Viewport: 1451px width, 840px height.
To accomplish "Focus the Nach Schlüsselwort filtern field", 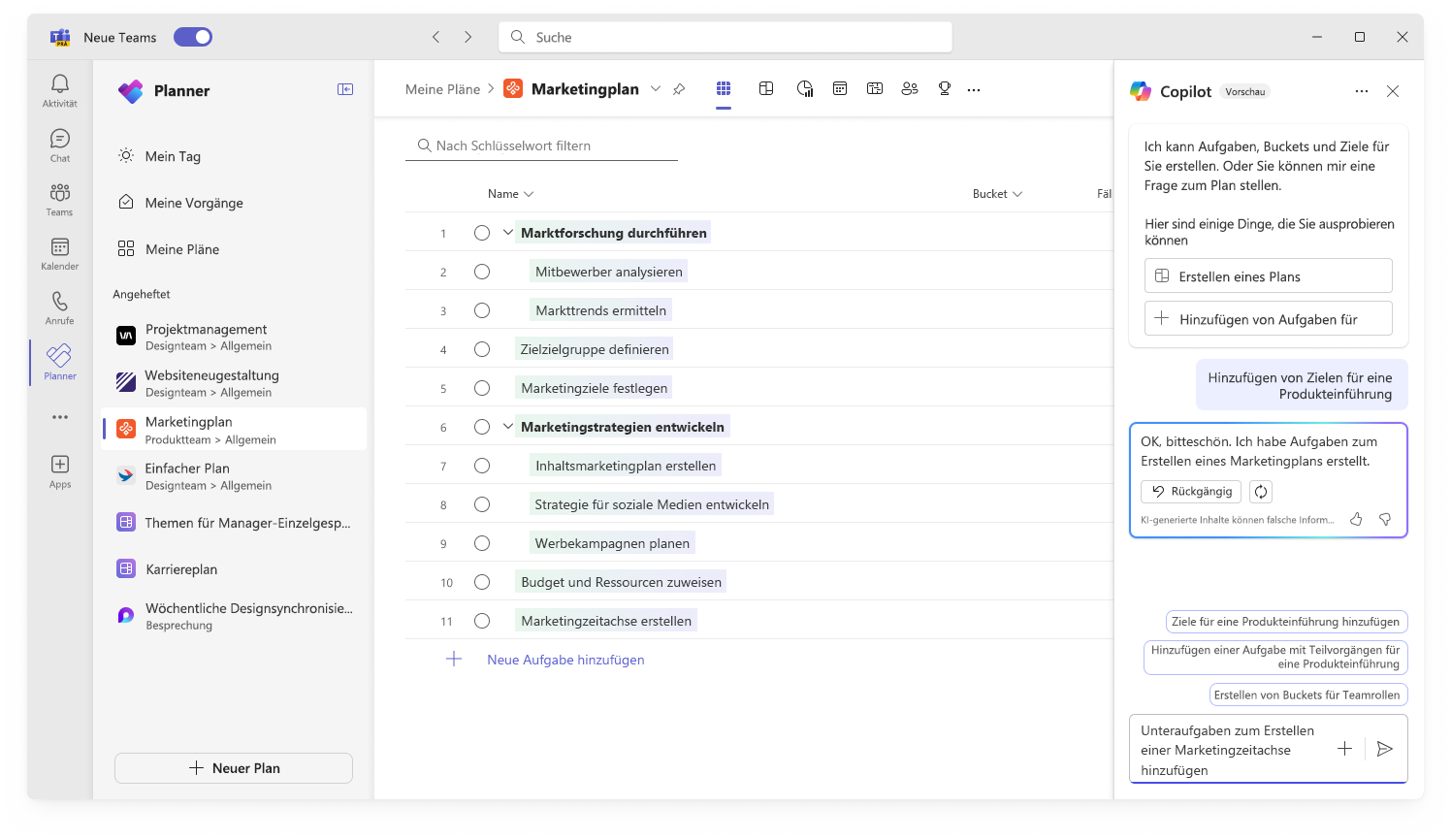I will pyautogui.click(x=541, y=145).
